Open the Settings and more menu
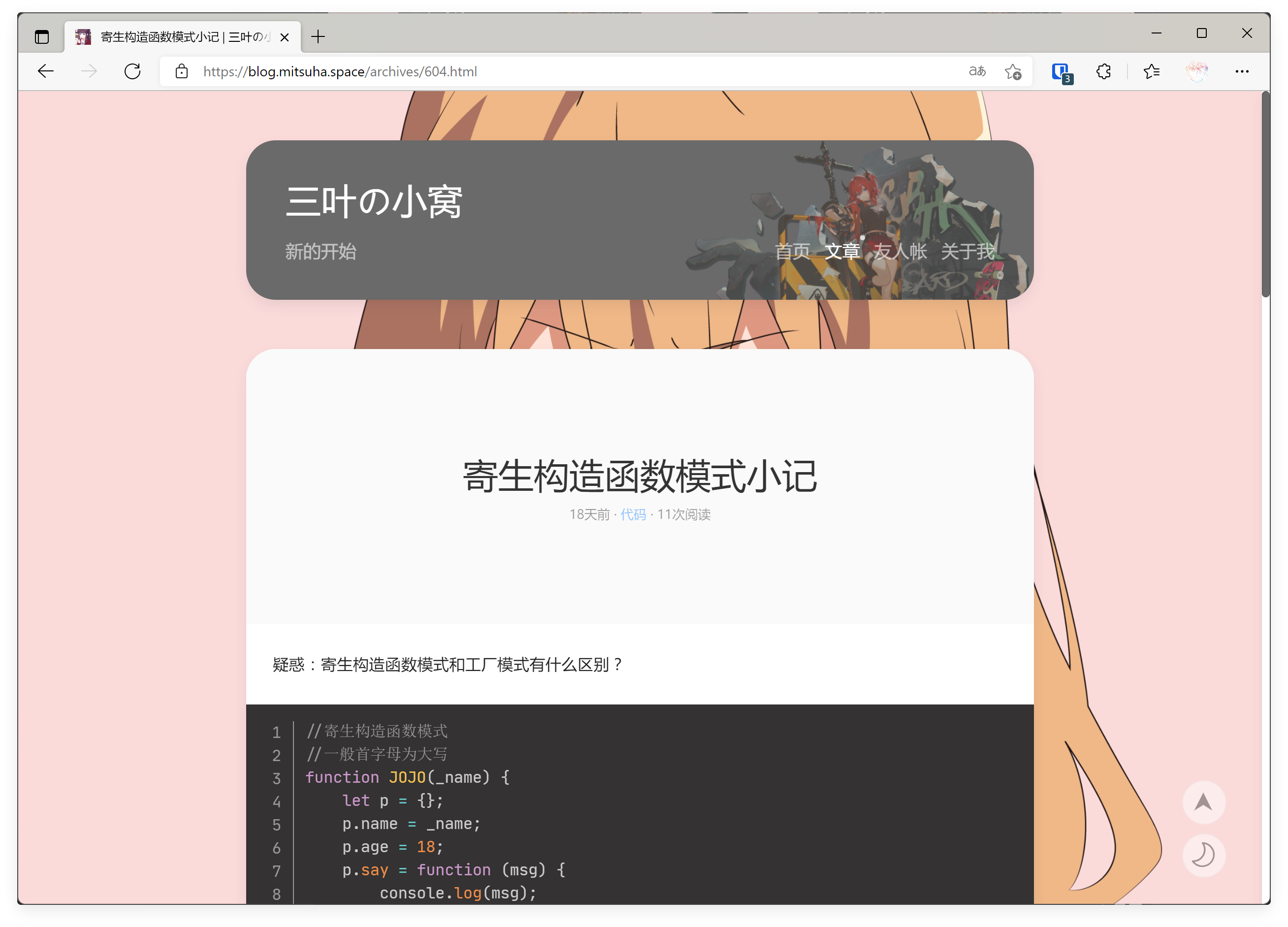 pos(1242,71)
